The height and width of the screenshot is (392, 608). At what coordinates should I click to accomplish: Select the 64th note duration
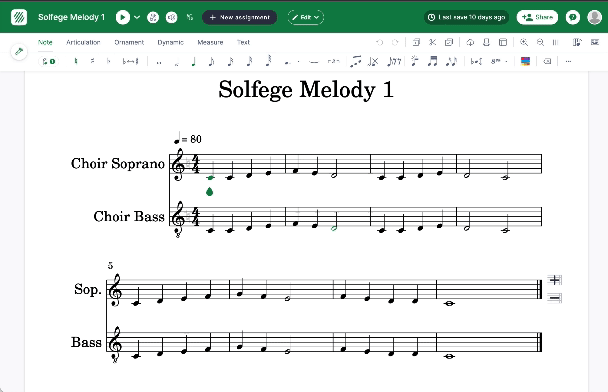coord(268,60)
